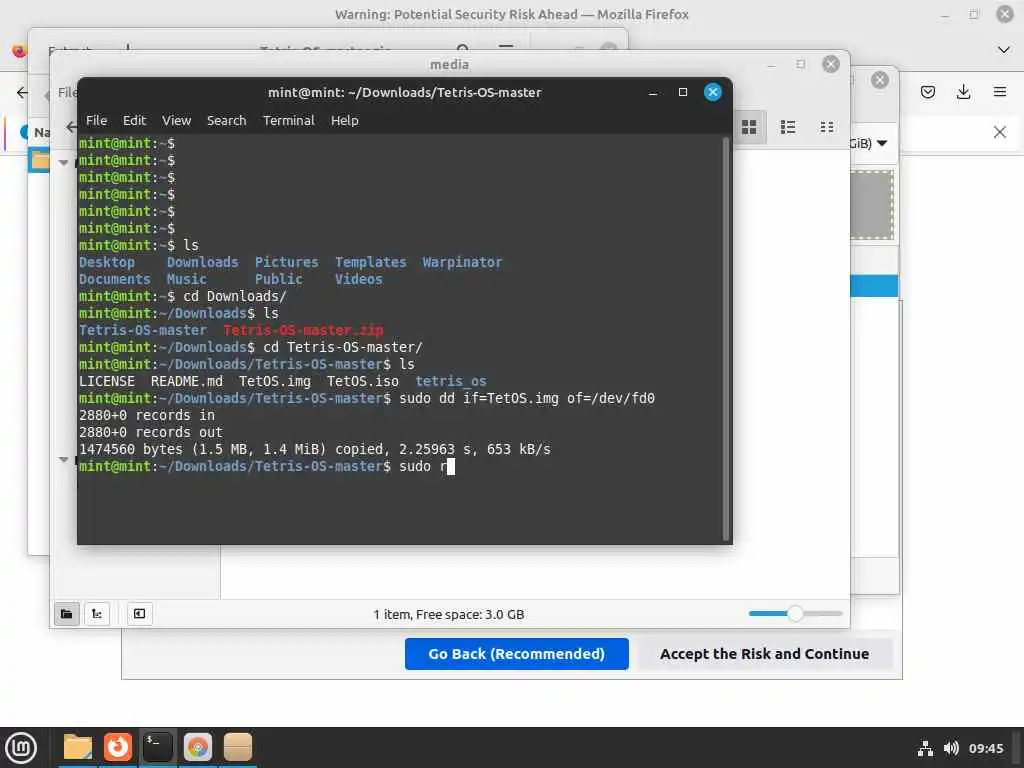Screen dimensions: 1024x768
Task: Switch file manager to list view
Action: (788, 127)
